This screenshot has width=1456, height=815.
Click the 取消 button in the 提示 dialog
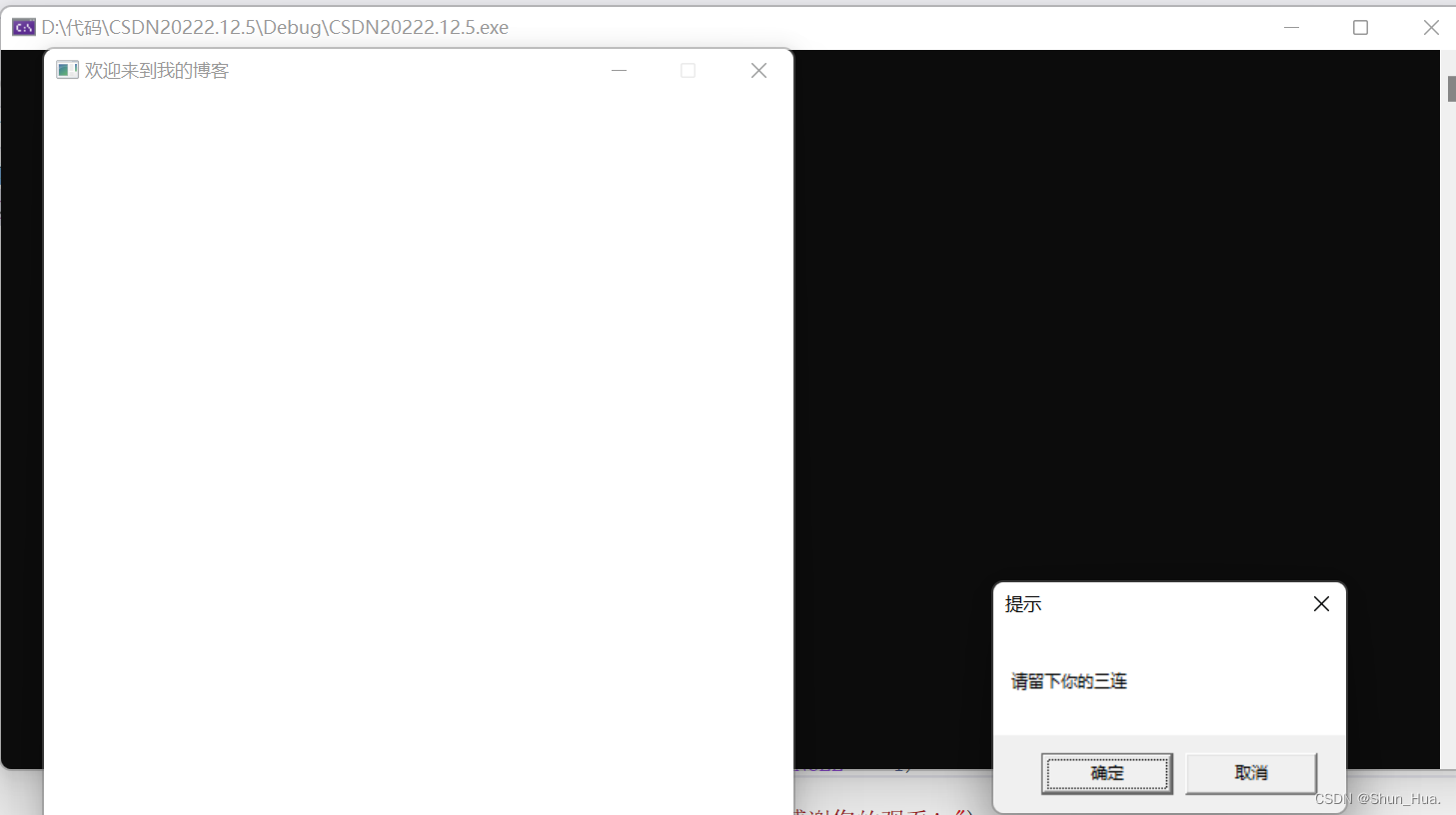(x=1251, y=773)
